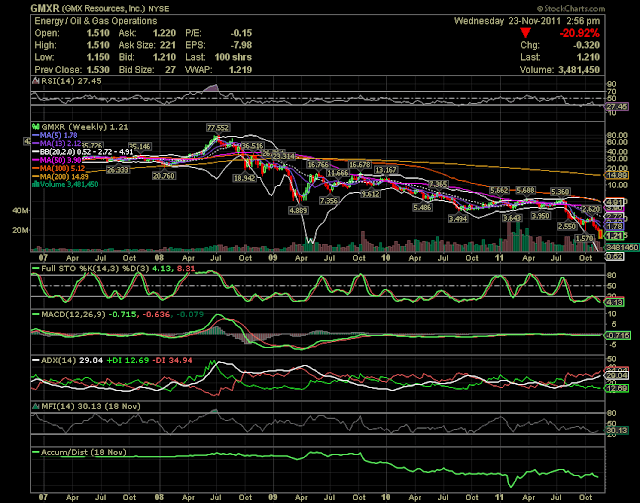640x503 pixels.
Task: Click the 20.760 price annotation
Action: tap(164, 176)
